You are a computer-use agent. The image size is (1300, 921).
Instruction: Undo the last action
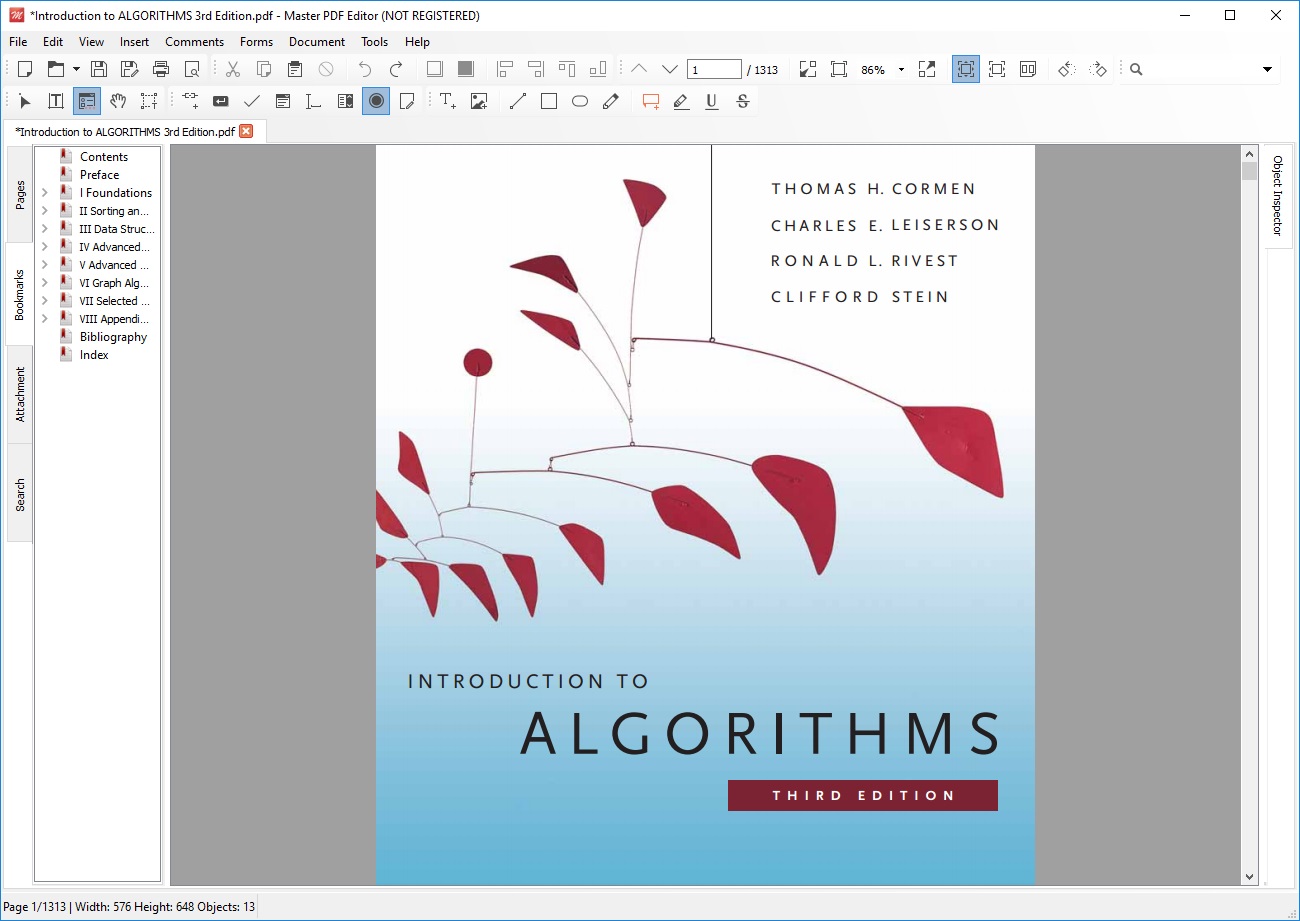(364, 69)
